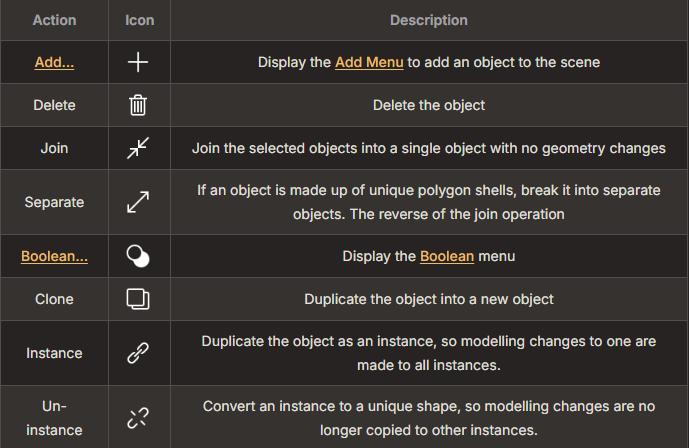The height and width of the screenshot is (448, 689).
Task: Click the Add plus icon
Action: coord(138,62)
